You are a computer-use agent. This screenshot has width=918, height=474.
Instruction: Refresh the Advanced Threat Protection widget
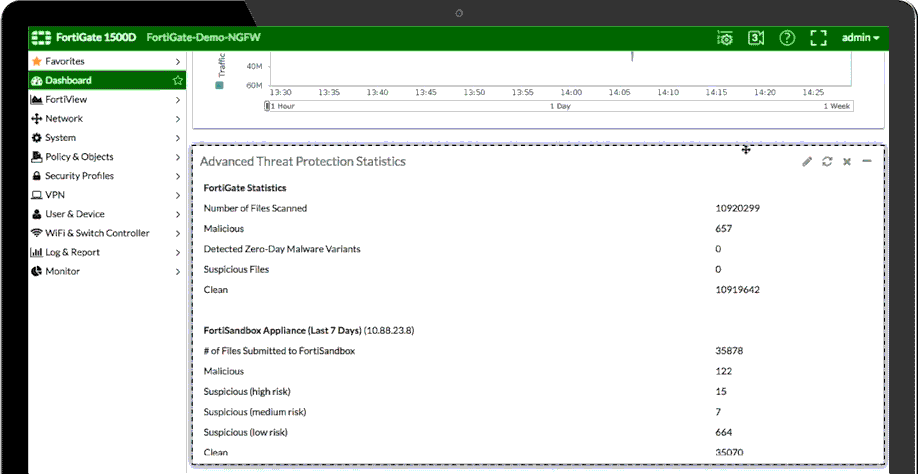[x=827, y=162]
